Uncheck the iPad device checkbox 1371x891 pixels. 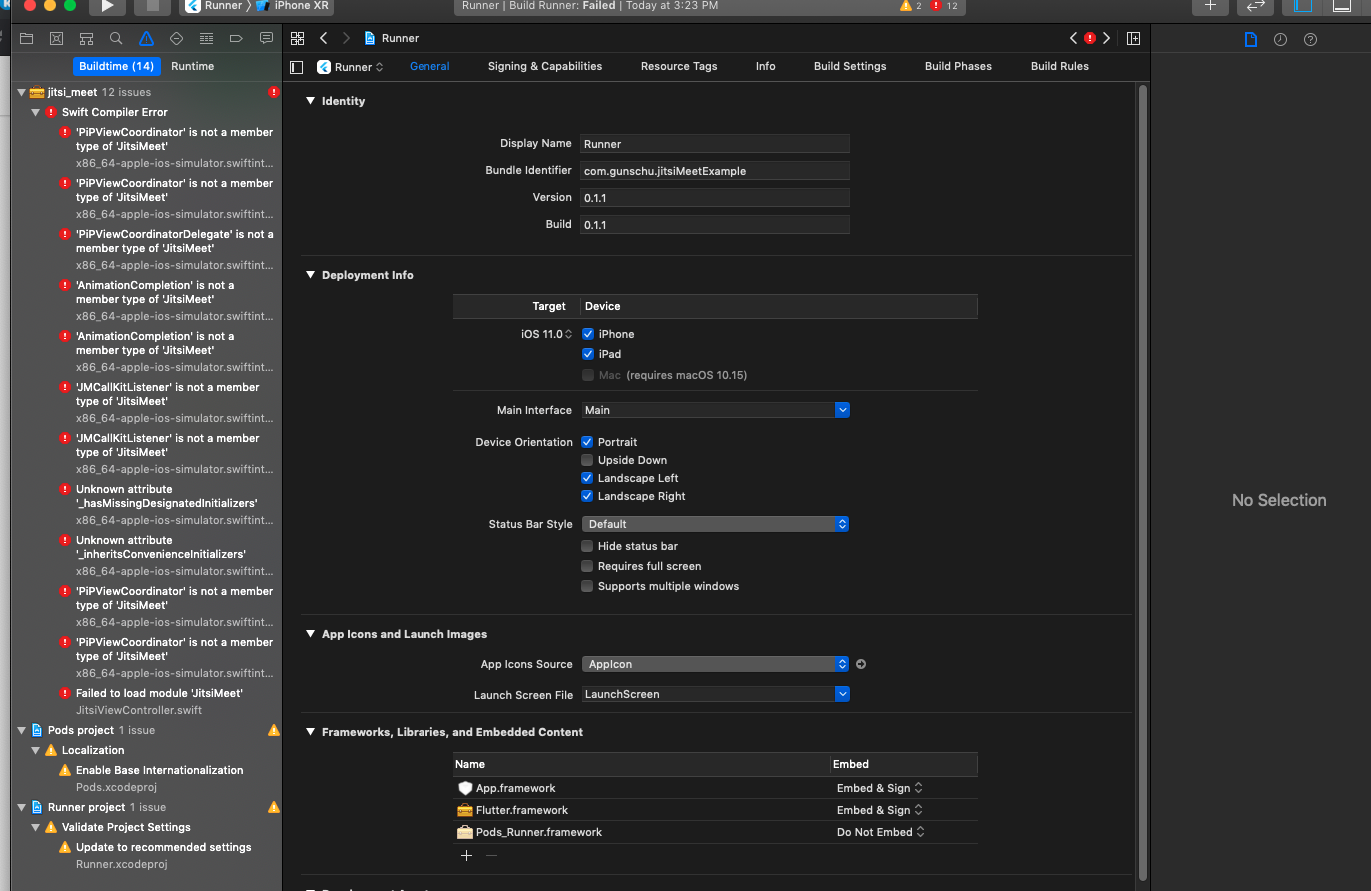pos(588,354)
